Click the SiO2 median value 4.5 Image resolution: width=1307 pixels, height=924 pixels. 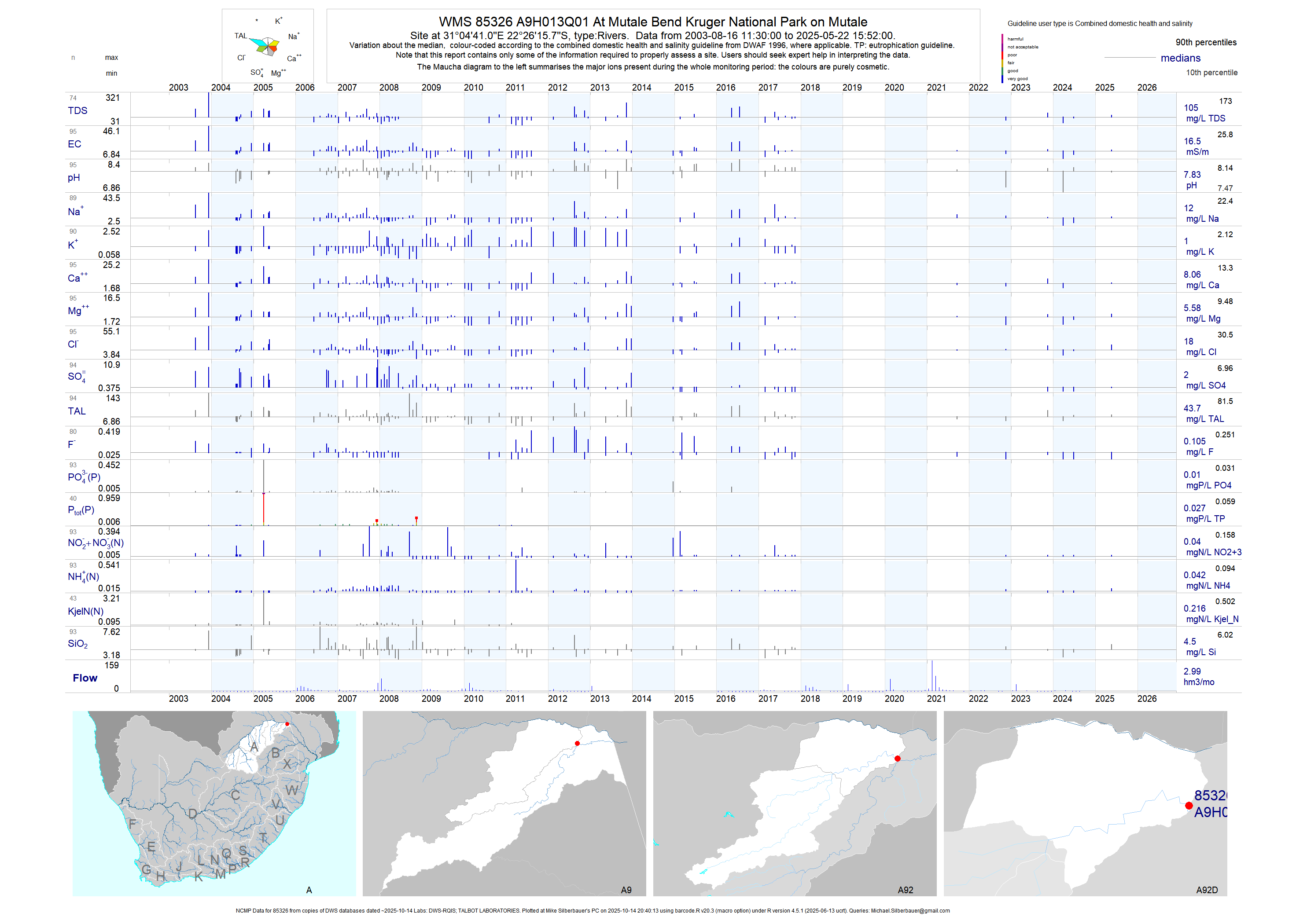click(x=1190, y=641)
